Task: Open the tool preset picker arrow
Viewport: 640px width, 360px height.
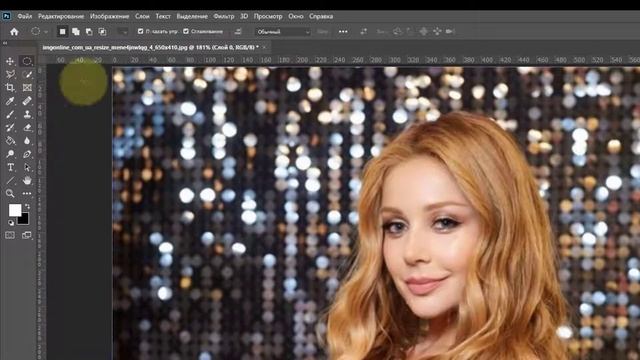Action: [x=46, y=32]
